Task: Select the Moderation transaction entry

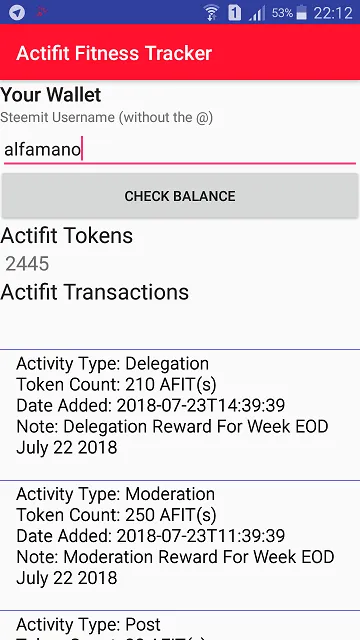Action: (180, 546)
